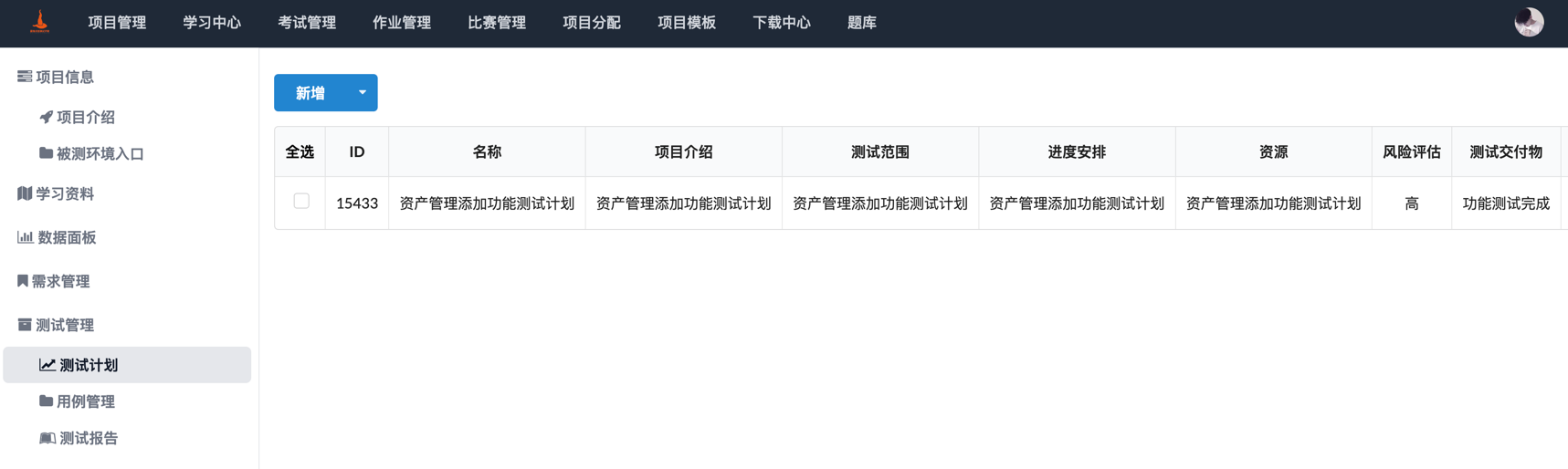Click the map icon beside 学习资料
The image size is (1568, 469).
[x=25, y=193]
